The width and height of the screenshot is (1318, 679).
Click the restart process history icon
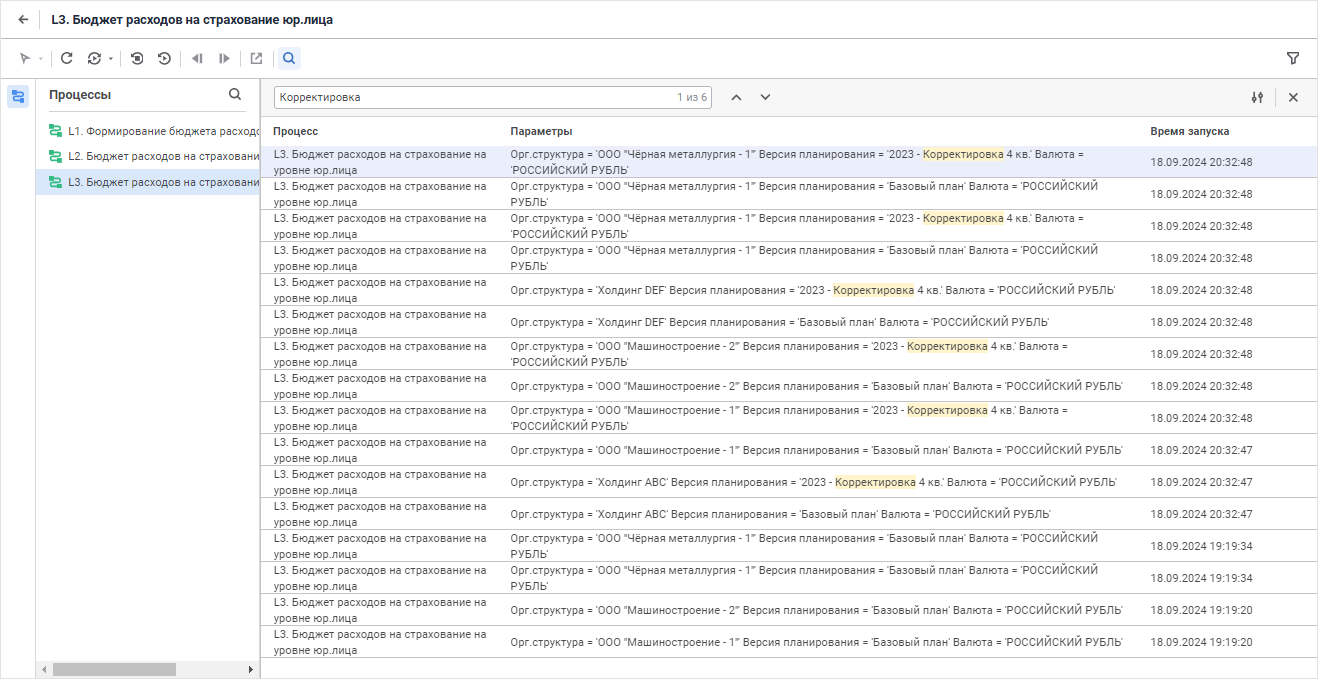164,59
